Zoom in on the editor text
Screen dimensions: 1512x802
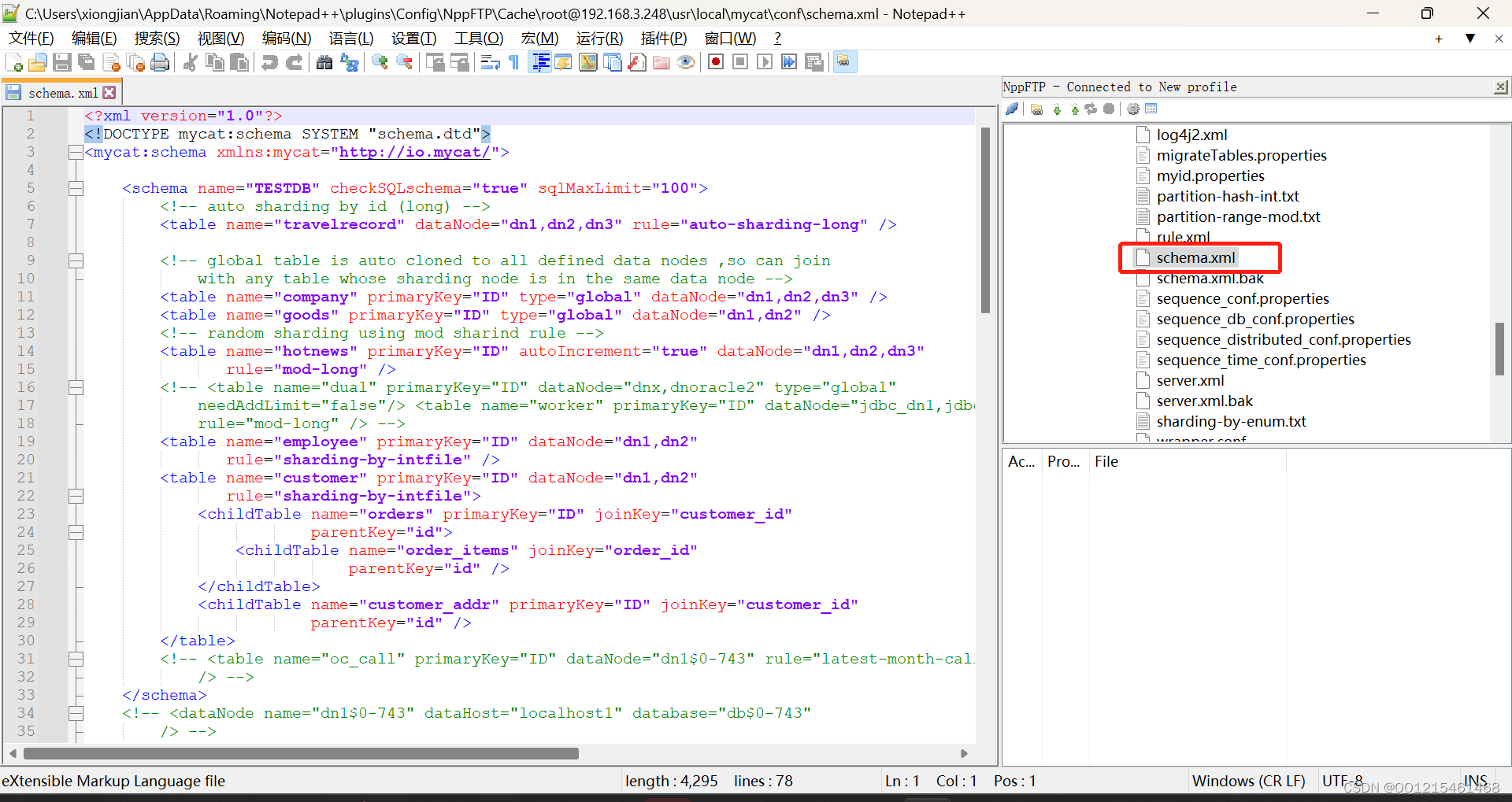click(x=380, y=62)
